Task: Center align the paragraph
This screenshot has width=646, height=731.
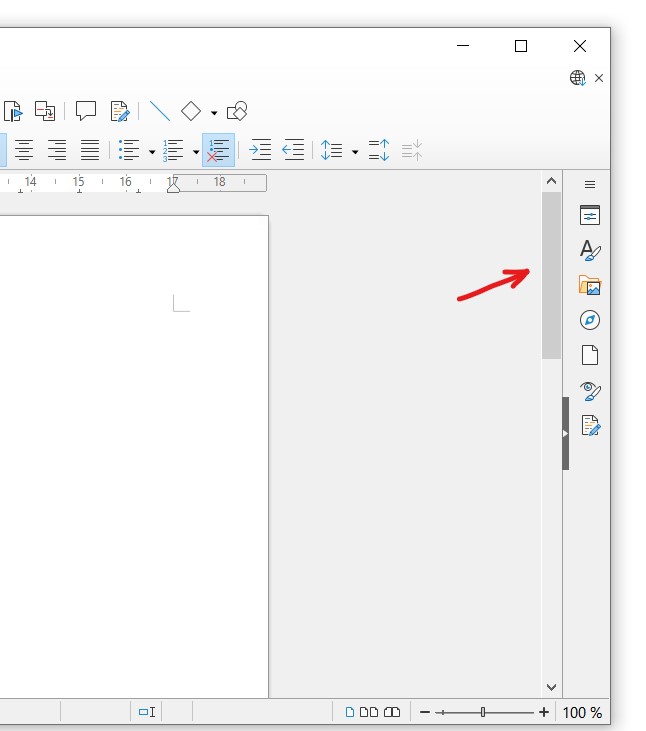Action: point(24,150)
